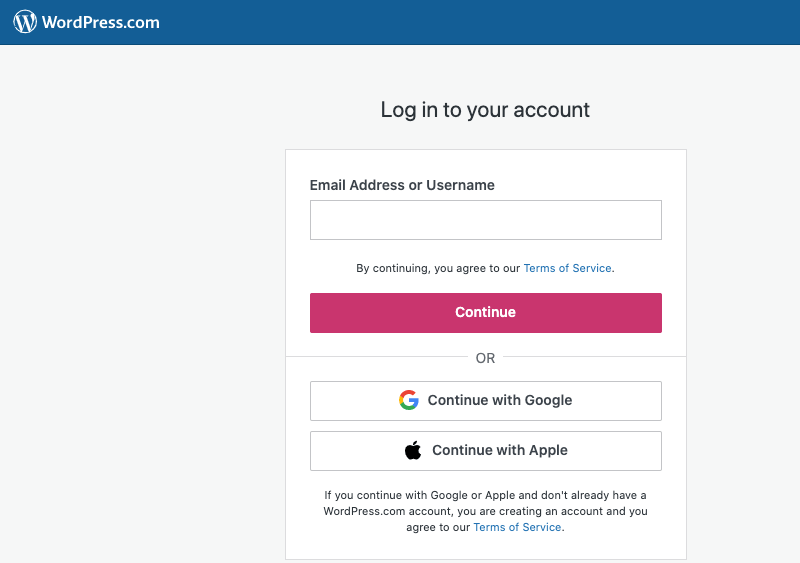Click the WordPress circular W logo

25,22
